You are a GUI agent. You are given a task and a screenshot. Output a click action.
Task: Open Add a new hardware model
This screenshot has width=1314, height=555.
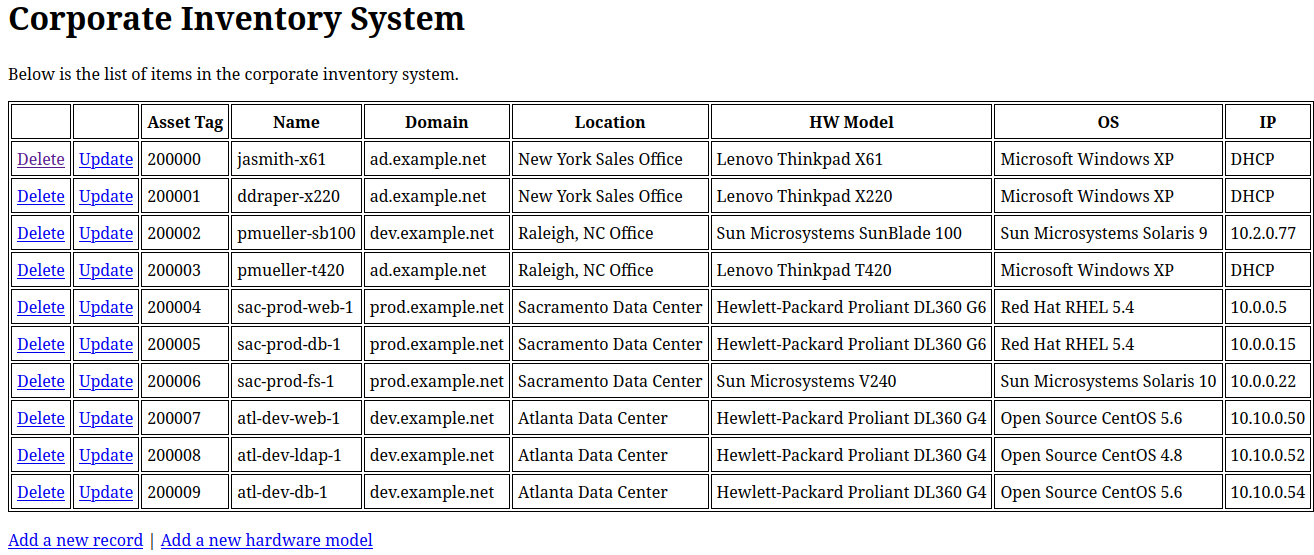267,540
